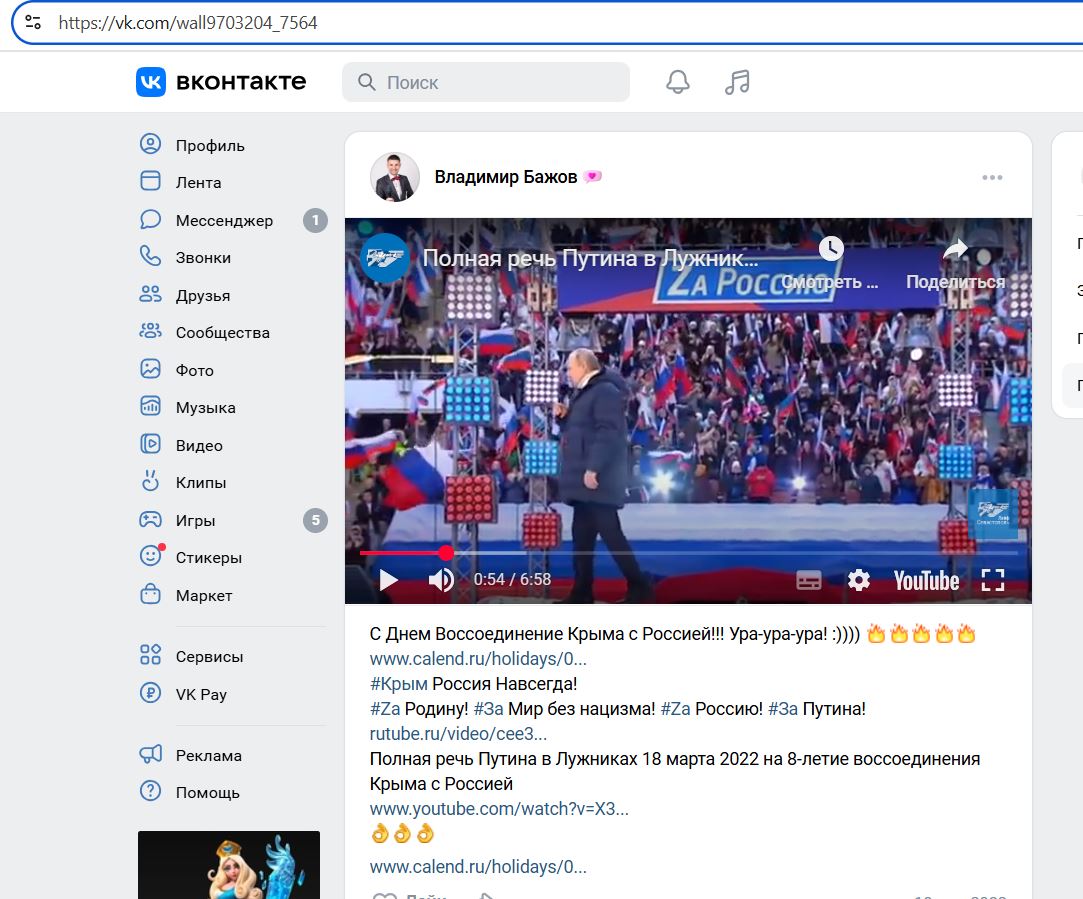Open Сообщества section
This screenshot has height=899, width=1083.
point(222,333)
